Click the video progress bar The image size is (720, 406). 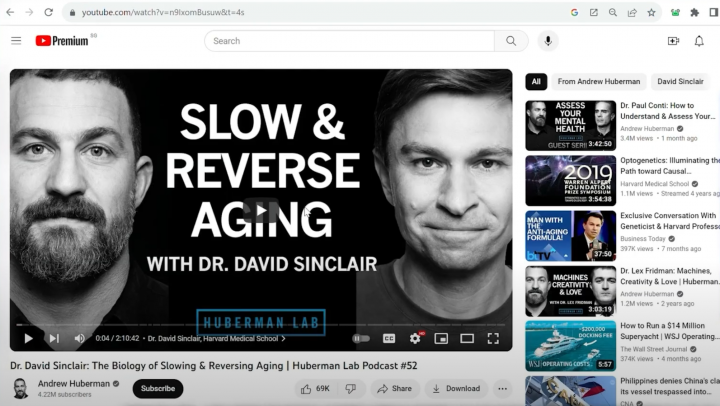260,325
